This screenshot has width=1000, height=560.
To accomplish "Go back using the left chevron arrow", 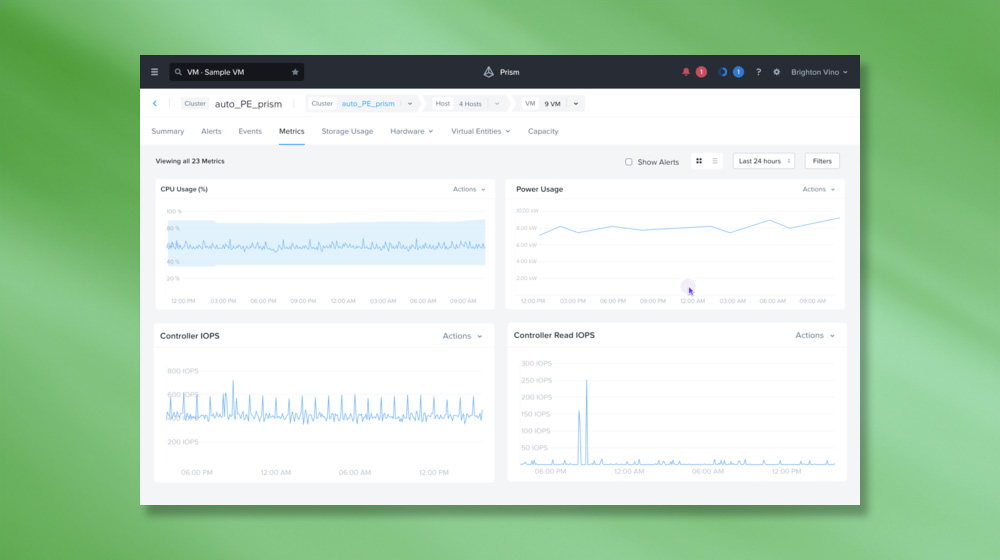I will (x=155, y=104).
